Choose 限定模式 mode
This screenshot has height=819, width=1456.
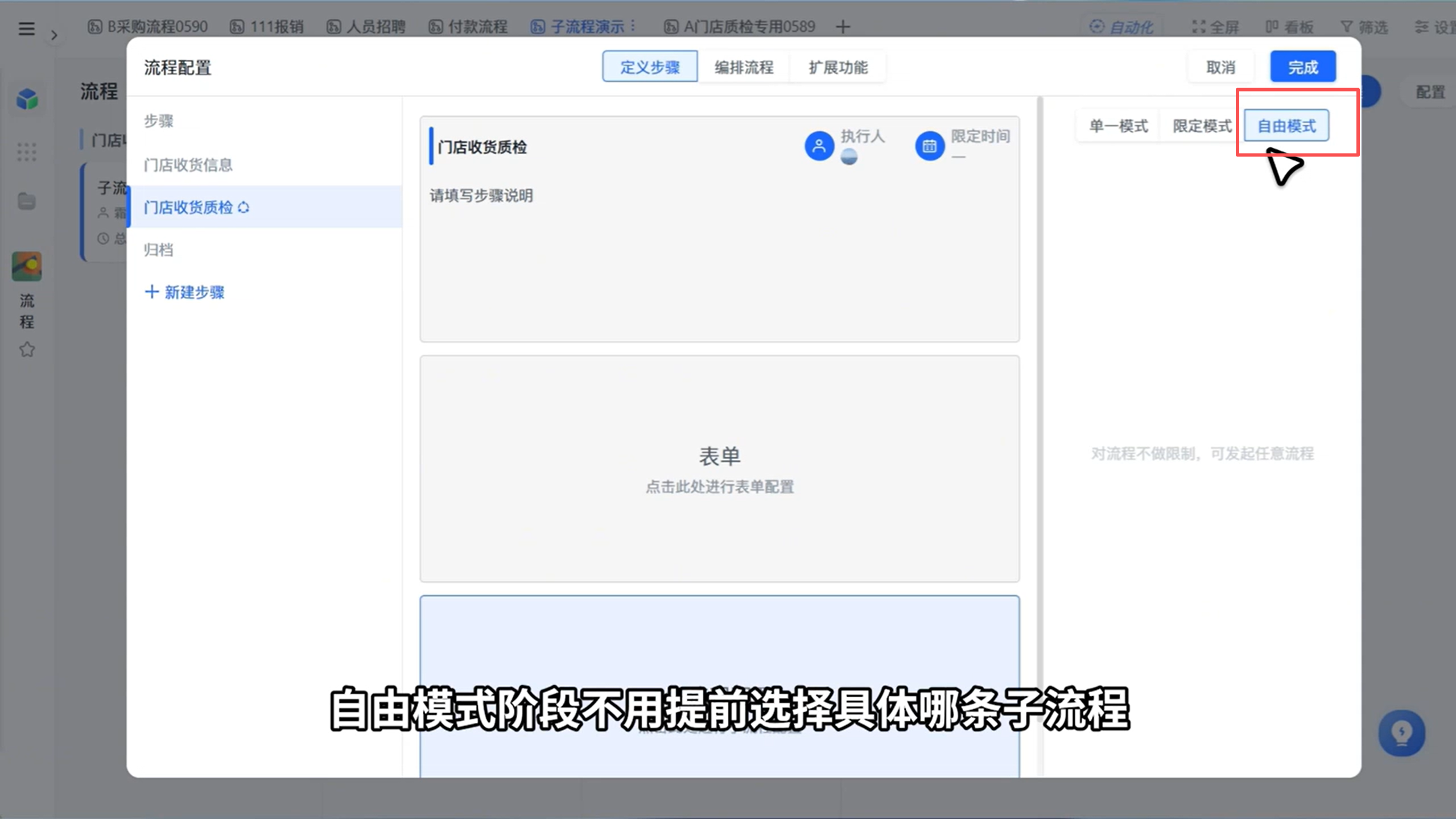click(1202, 125)
